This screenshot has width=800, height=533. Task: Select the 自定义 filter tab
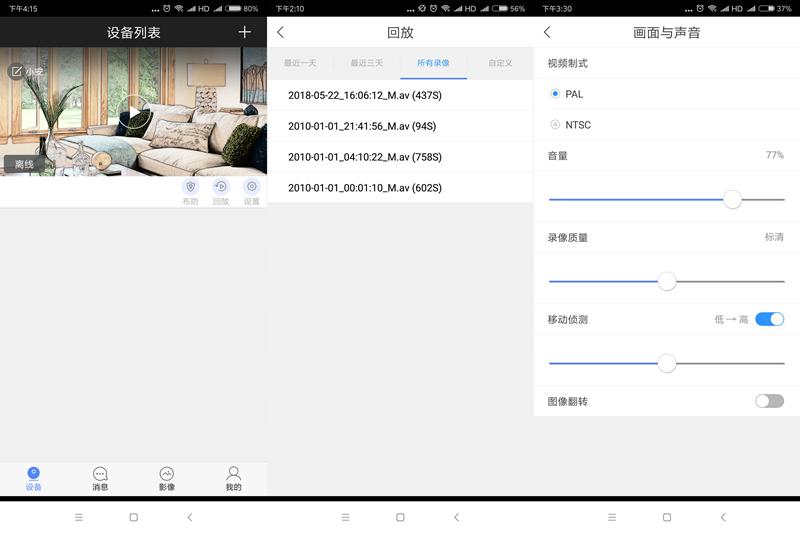[x=500, y=63]
